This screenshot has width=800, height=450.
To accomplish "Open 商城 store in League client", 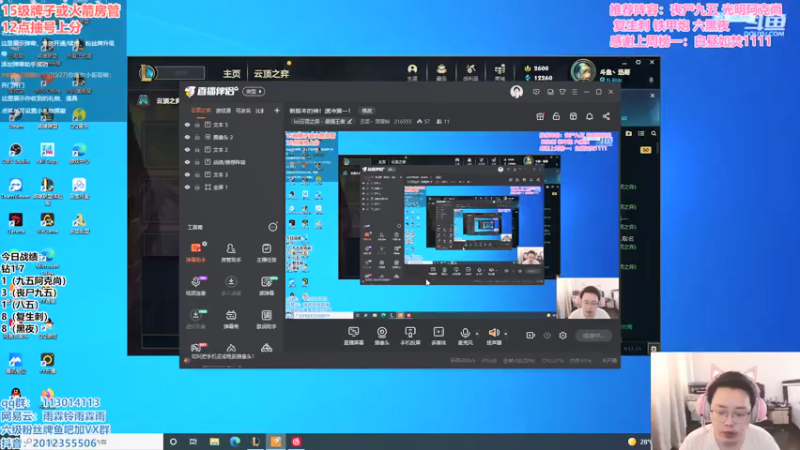I will tap(499, 72).
